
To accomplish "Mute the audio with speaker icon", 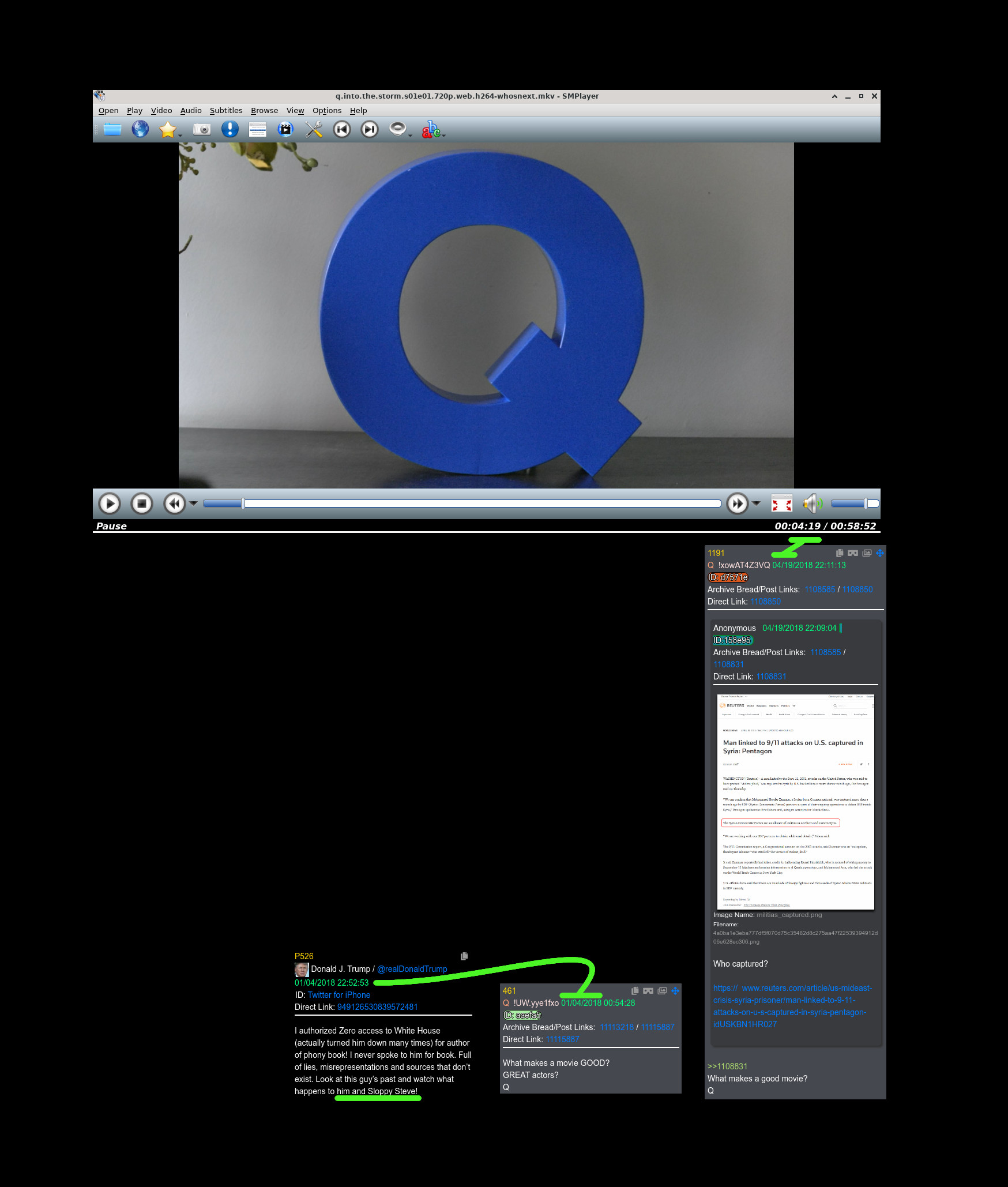I will coord(813,504).
